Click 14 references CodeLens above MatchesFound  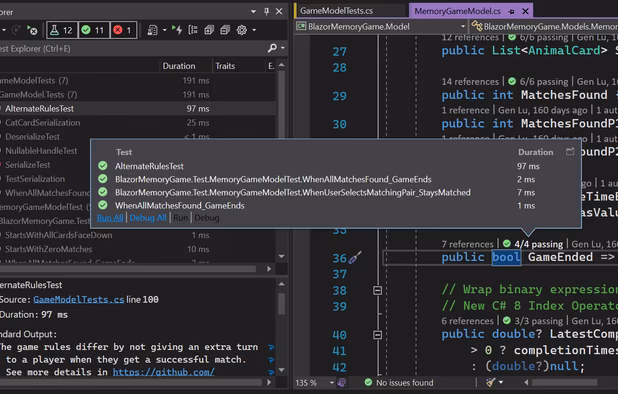coord(470,82)
